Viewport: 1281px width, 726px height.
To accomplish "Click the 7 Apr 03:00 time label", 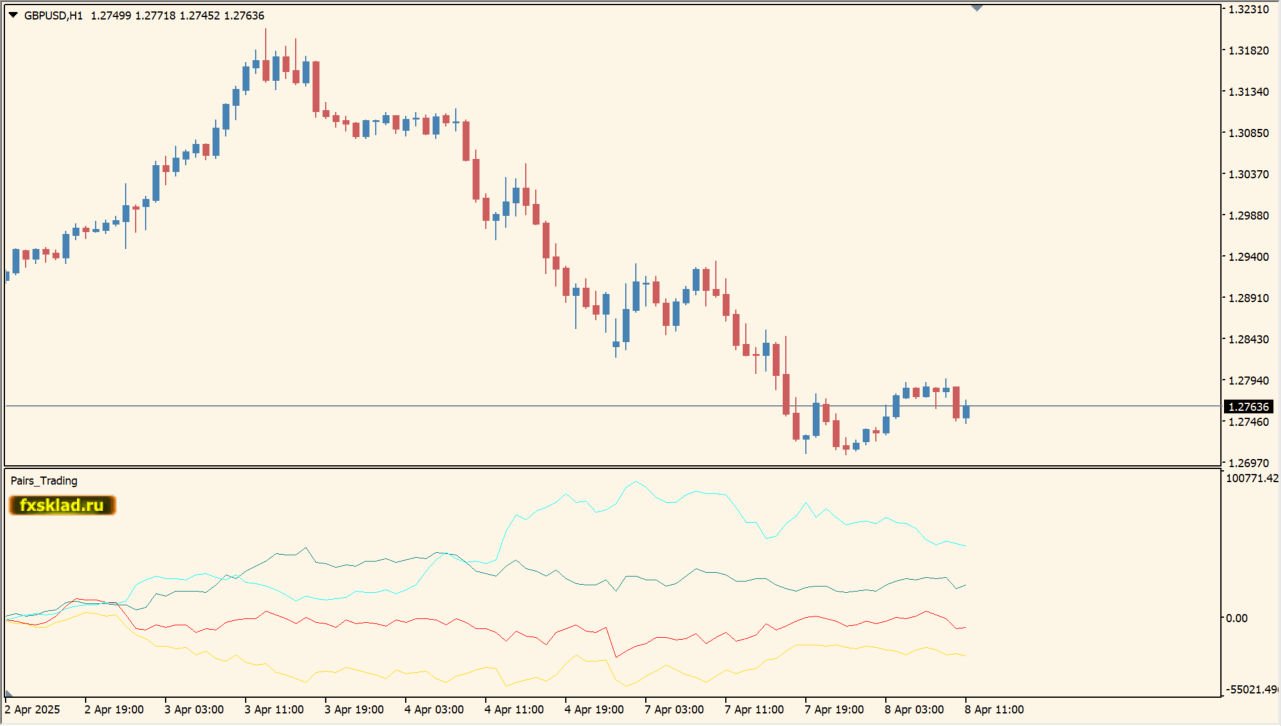I will 674,710.
